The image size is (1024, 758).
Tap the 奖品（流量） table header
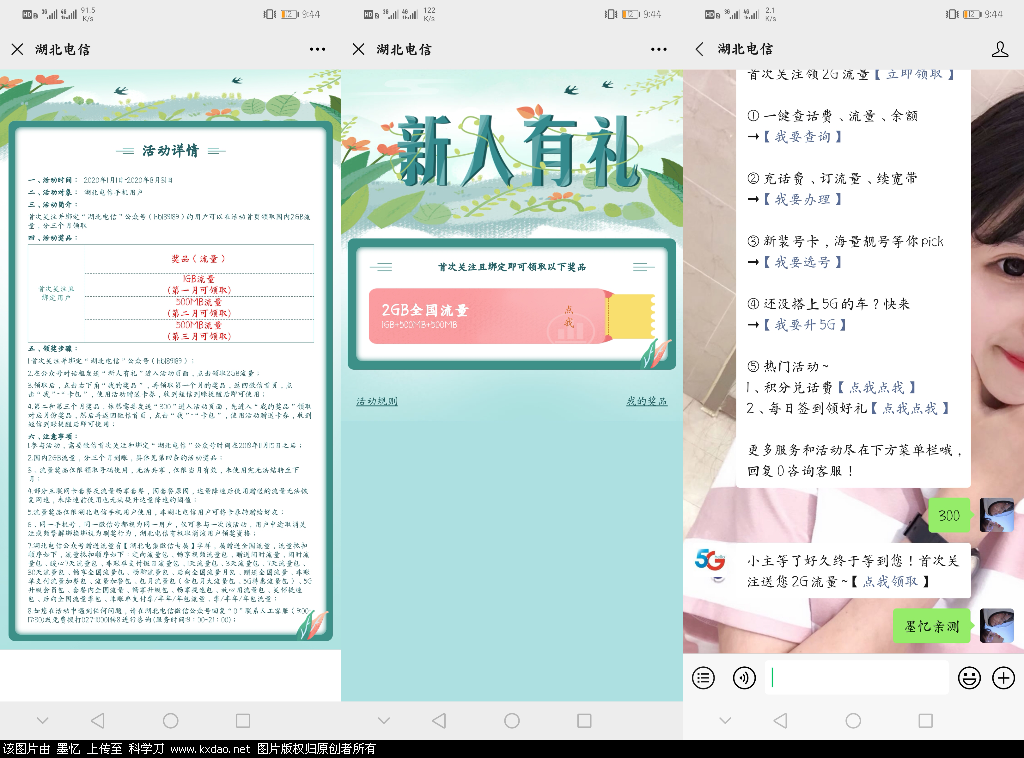point(199,259)
